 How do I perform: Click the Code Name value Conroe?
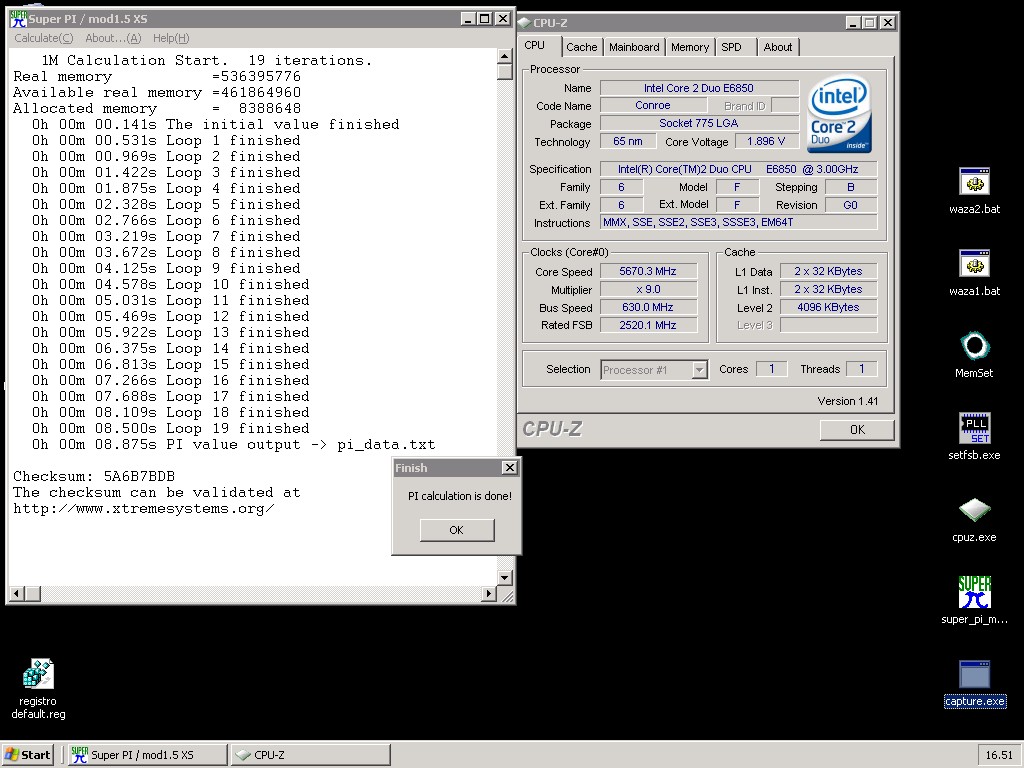[652, 105]
